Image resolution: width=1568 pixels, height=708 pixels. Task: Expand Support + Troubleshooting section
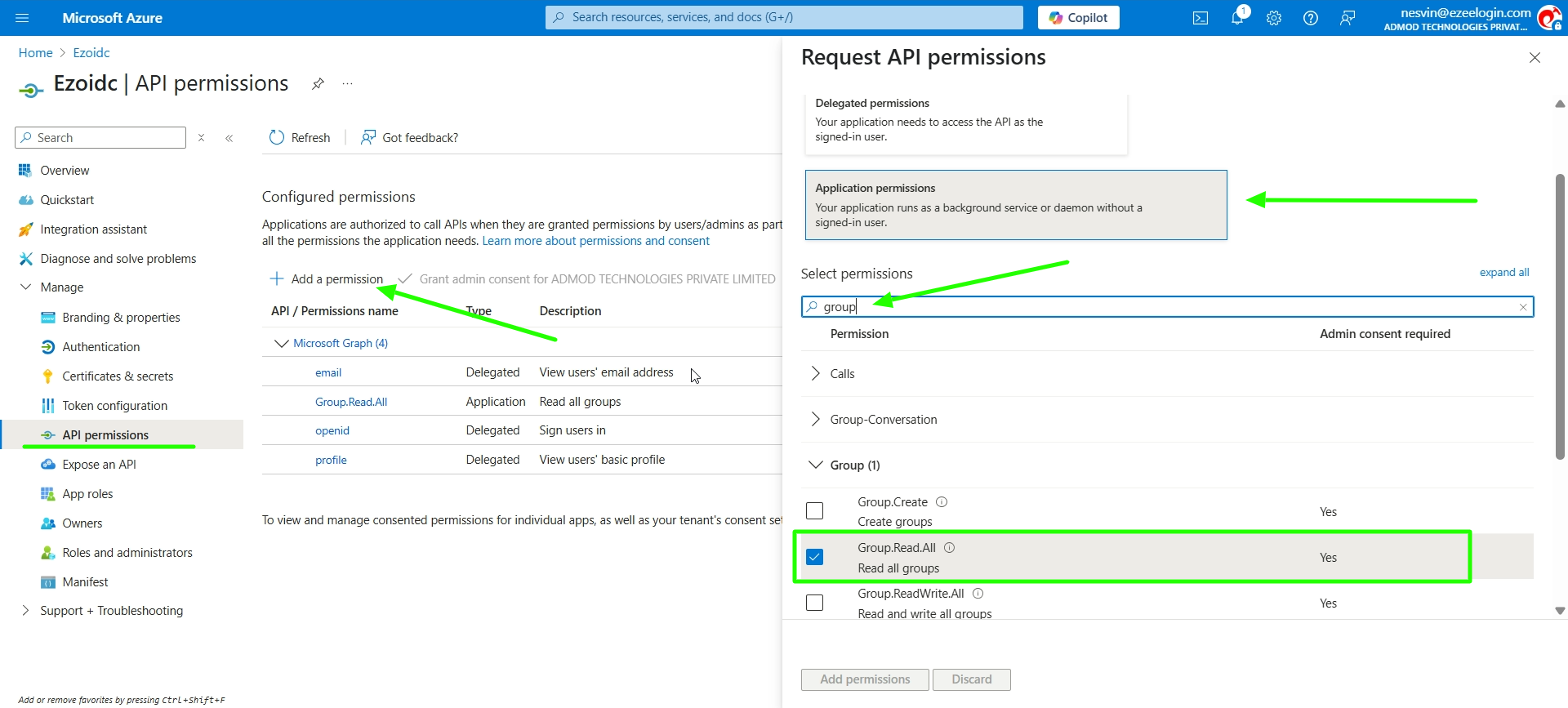(x=25, y=610)
